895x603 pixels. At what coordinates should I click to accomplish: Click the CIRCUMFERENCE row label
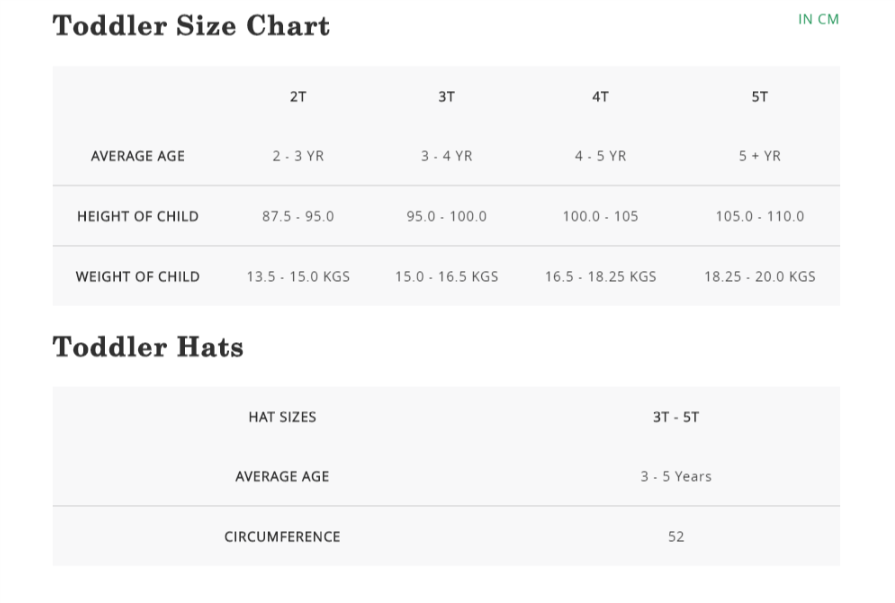(x=282, y=537)
